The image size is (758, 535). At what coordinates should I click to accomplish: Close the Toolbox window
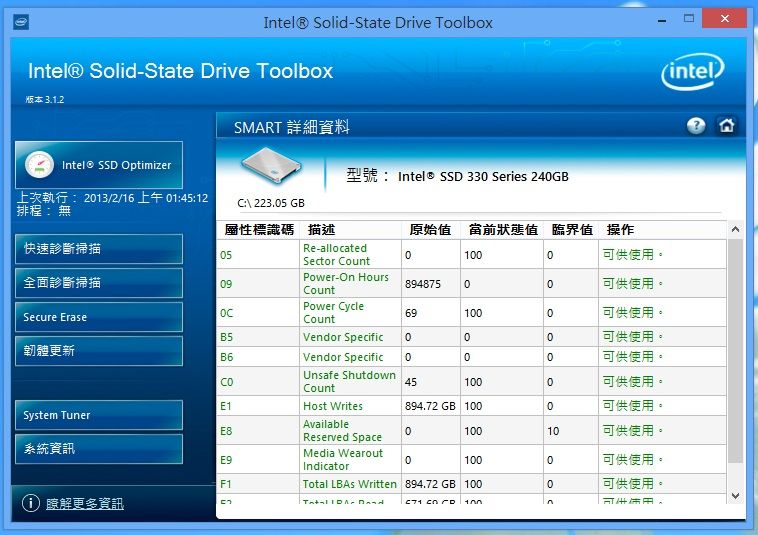coord(724,18)
